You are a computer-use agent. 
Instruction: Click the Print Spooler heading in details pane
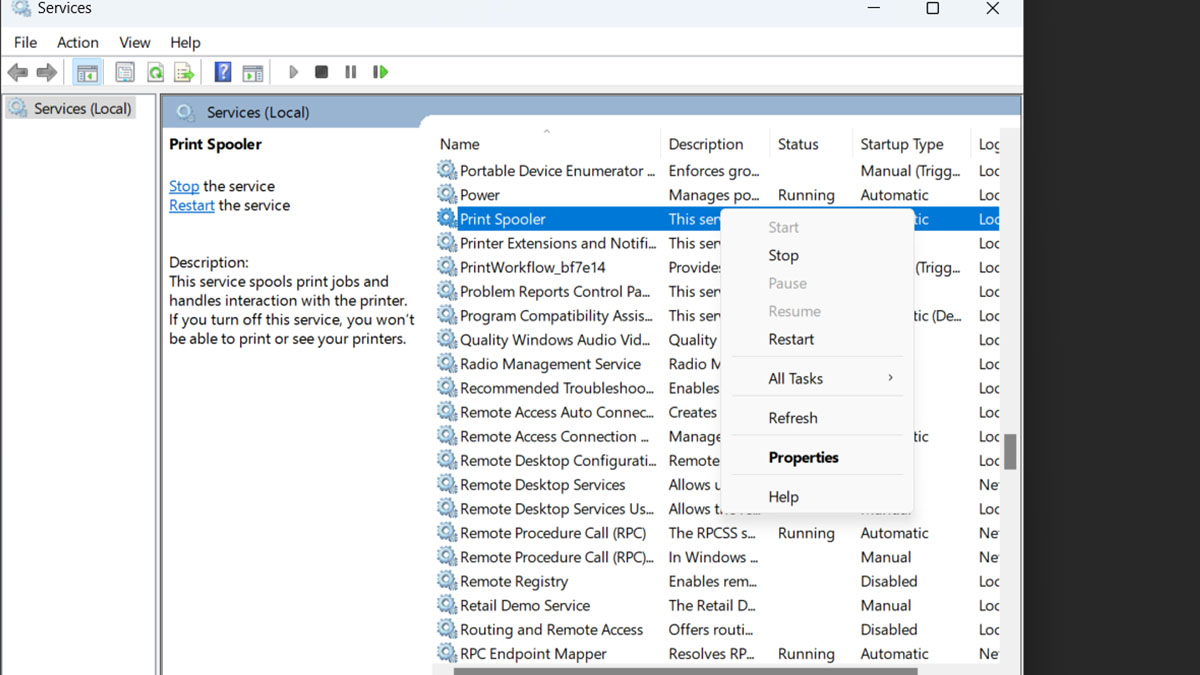pos(215,144)
